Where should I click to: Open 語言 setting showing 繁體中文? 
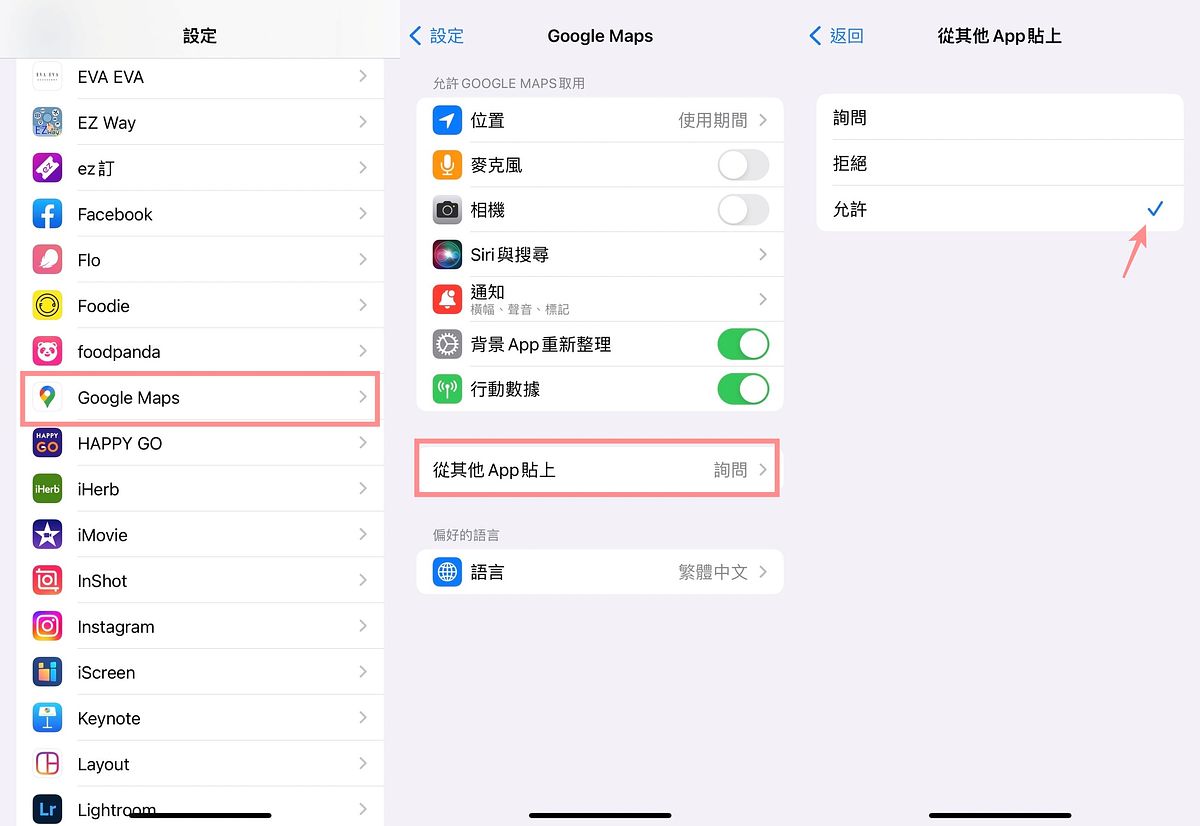coord(599,572)
